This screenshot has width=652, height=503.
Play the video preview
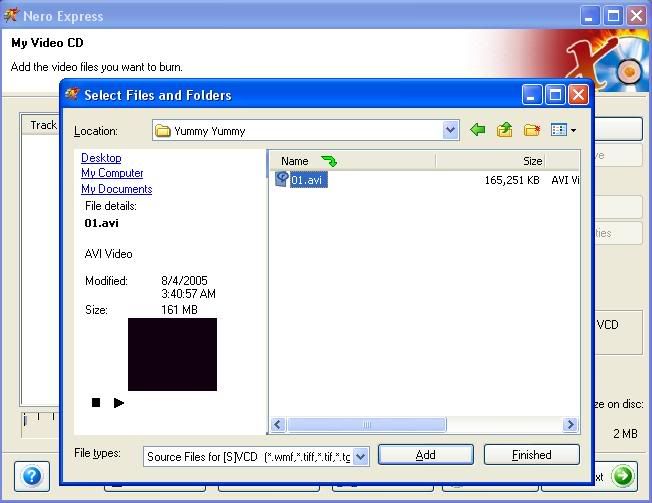pos(119,402)
